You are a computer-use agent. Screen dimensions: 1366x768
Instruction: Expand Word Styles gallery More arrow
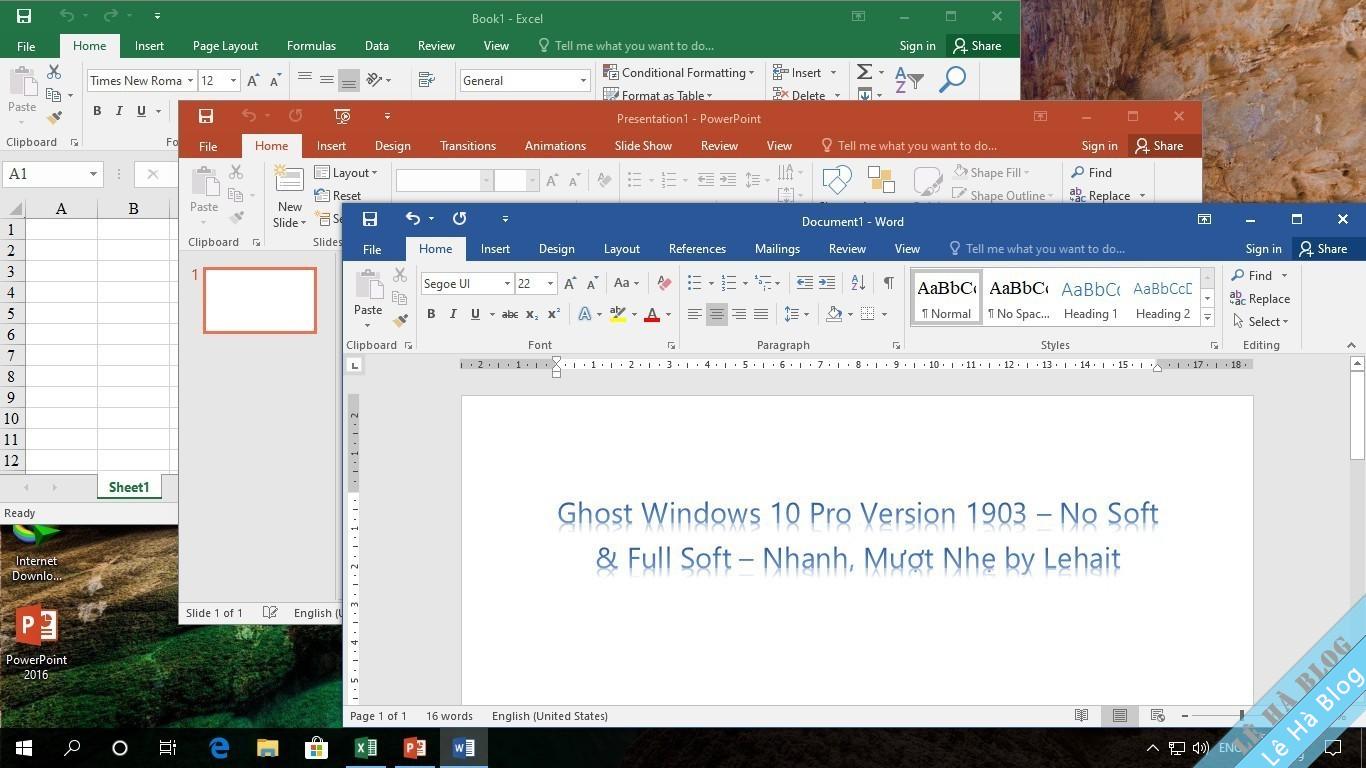click(x=1207, y=317)
